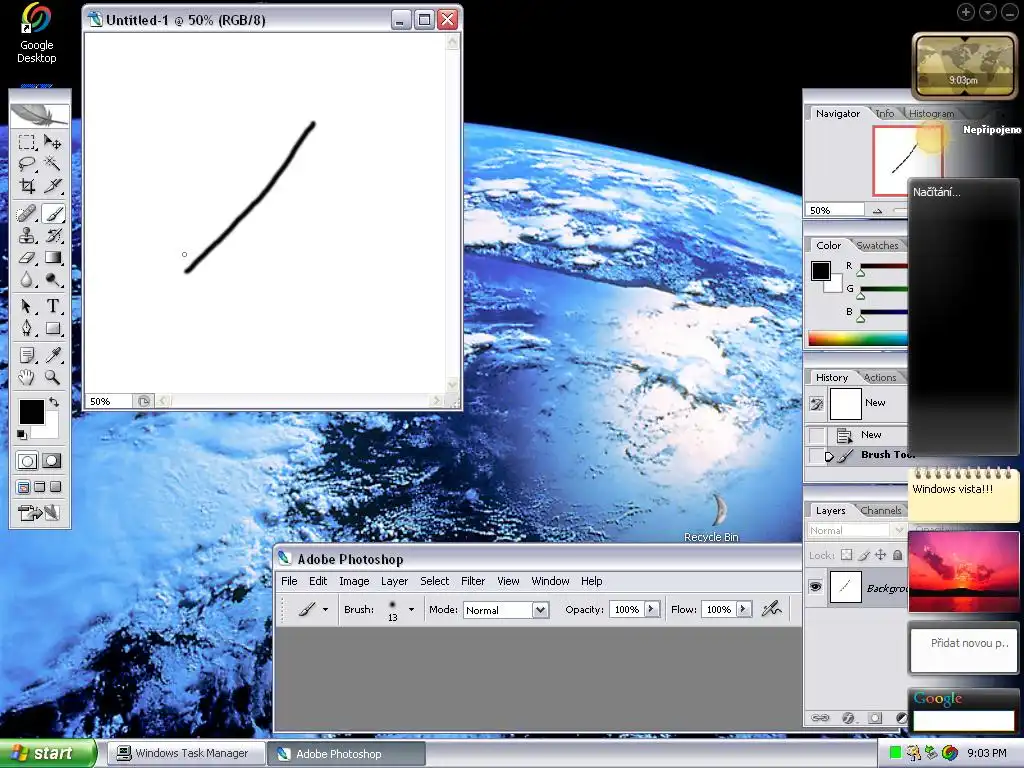Open the Filter menu

point(473,581)
